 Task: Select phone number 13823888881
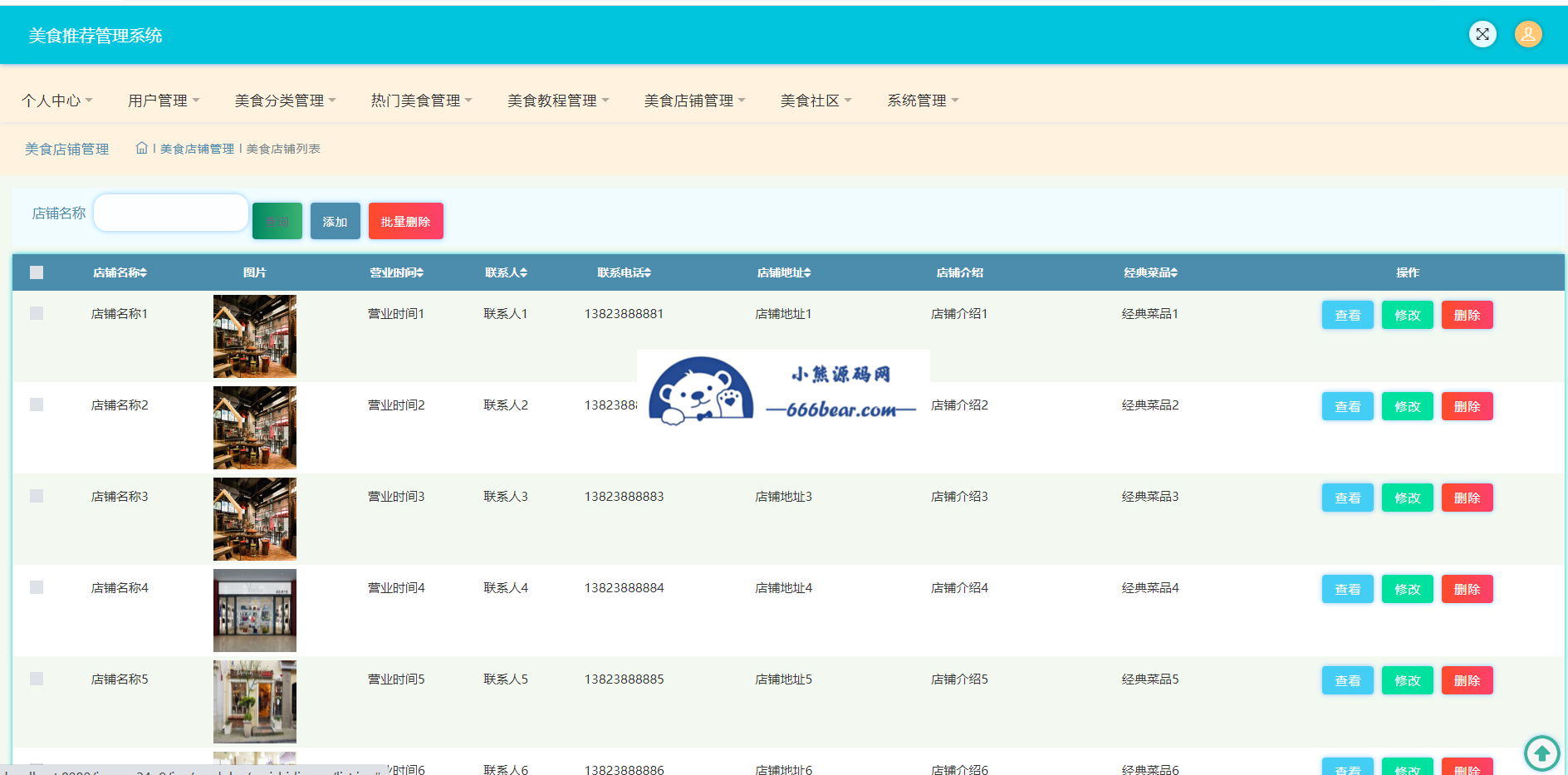(624, 313)
